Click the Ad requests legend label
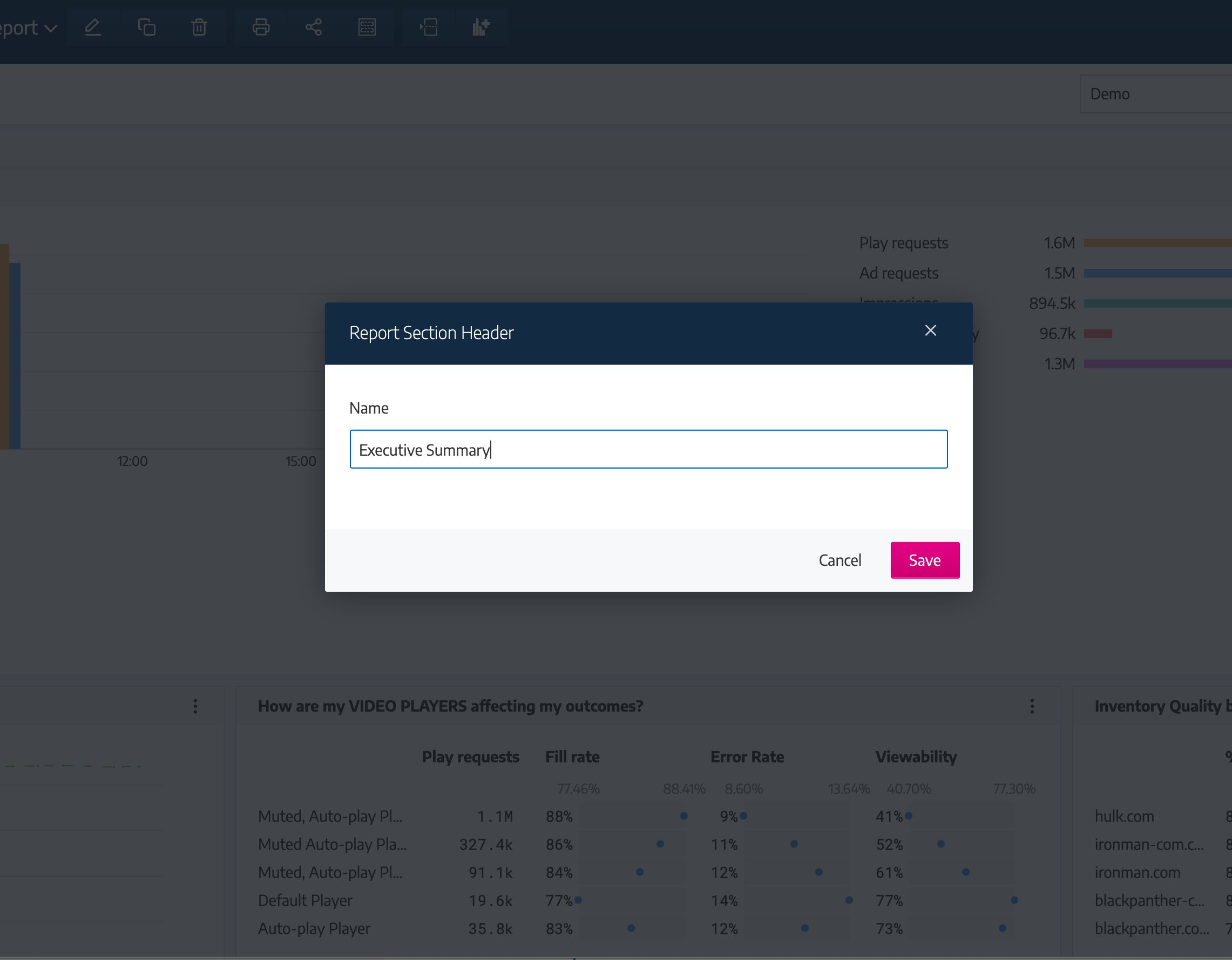This screenshot has width=1232, height=960. click(x=898, y=274)
